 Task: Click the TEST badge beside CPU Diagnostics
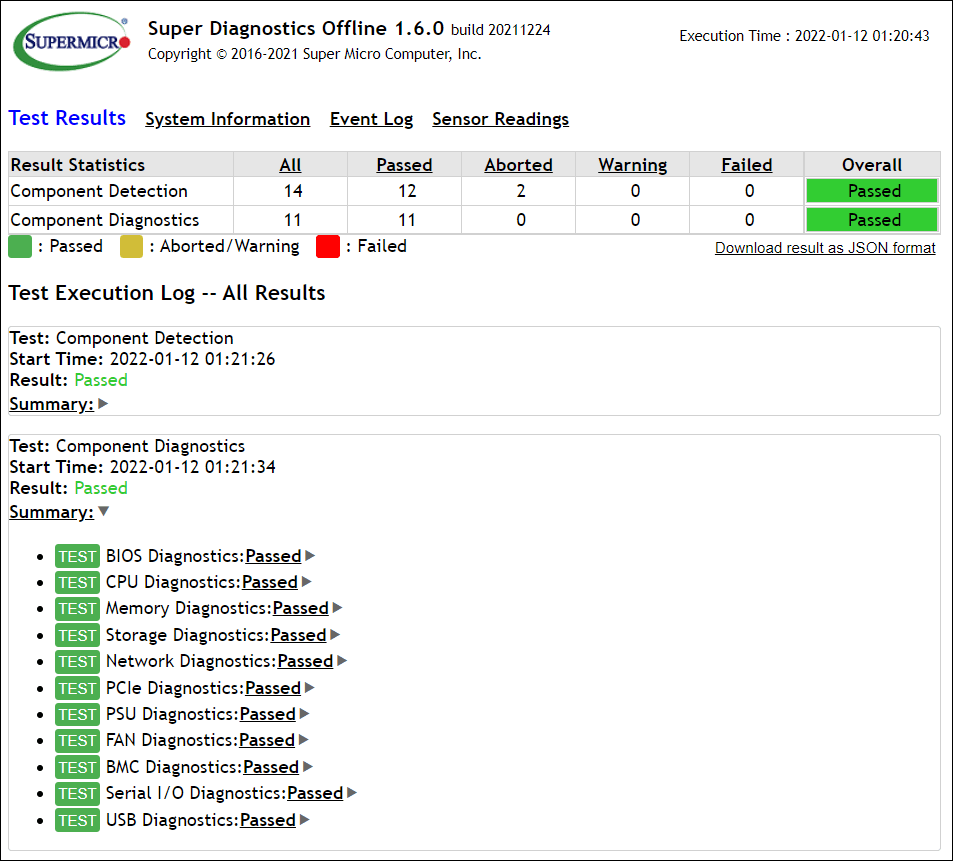click(77, 583)
